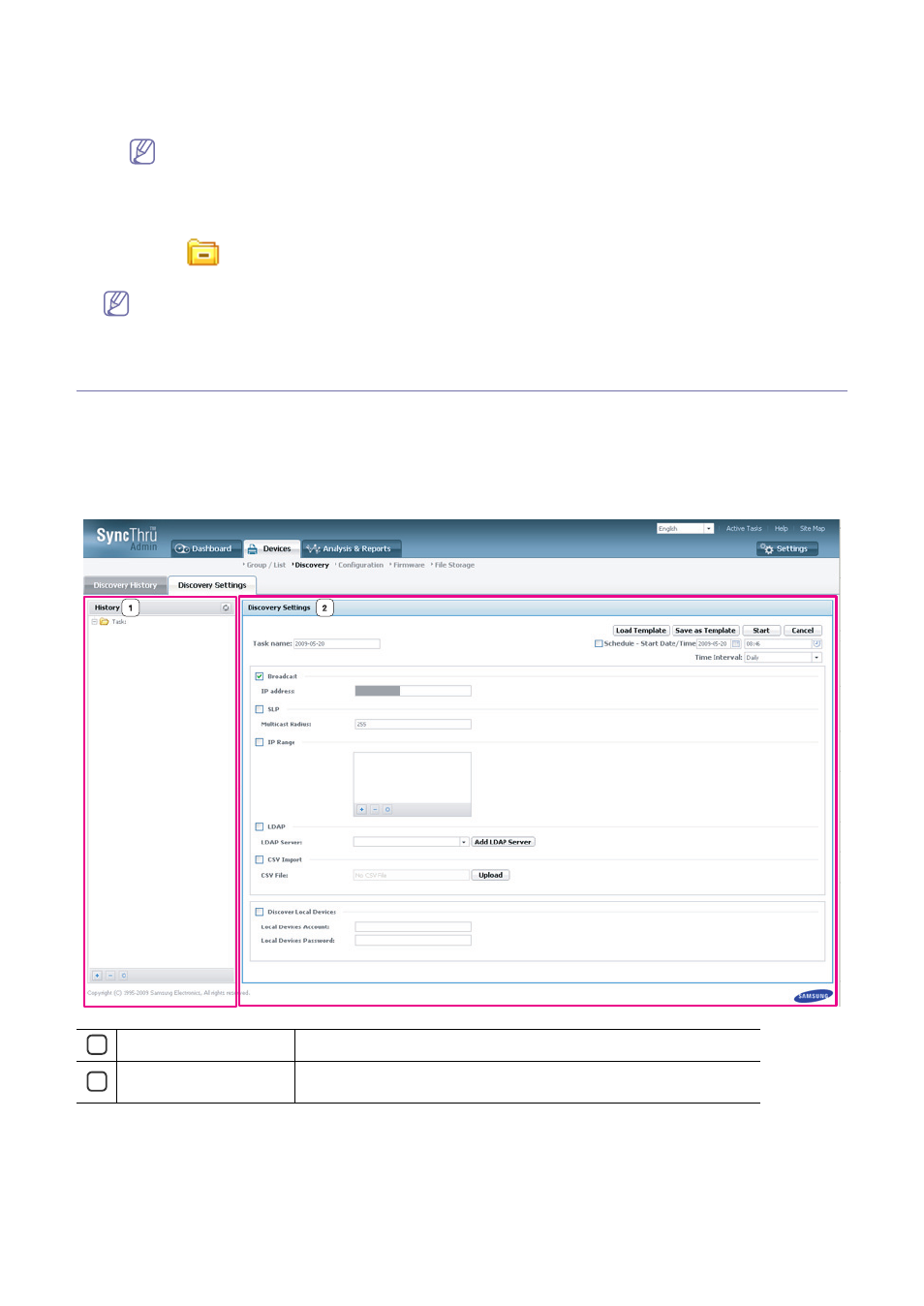Click the Load Template button
This screenshot has height=1306, width=924.
pyautogui.click(x=641, y=631)
